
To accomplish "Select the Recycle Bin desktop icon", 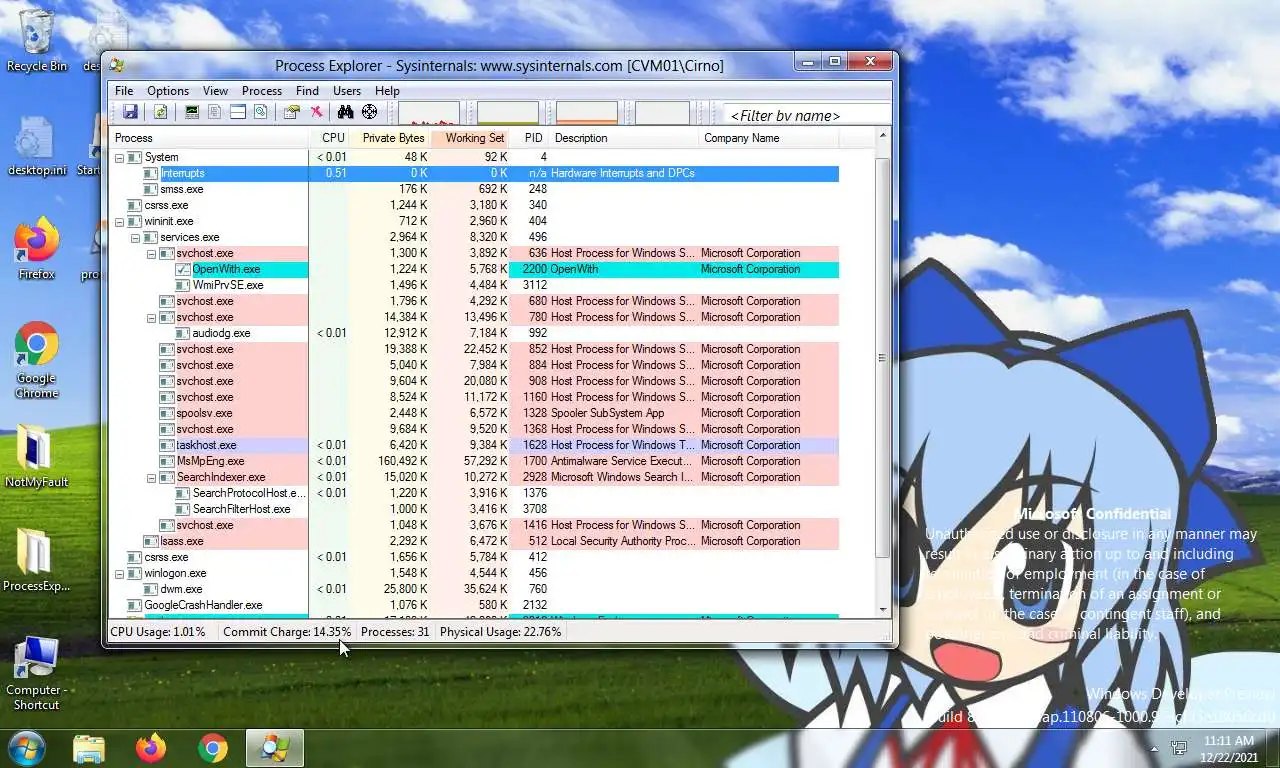I will pos(37,41).
